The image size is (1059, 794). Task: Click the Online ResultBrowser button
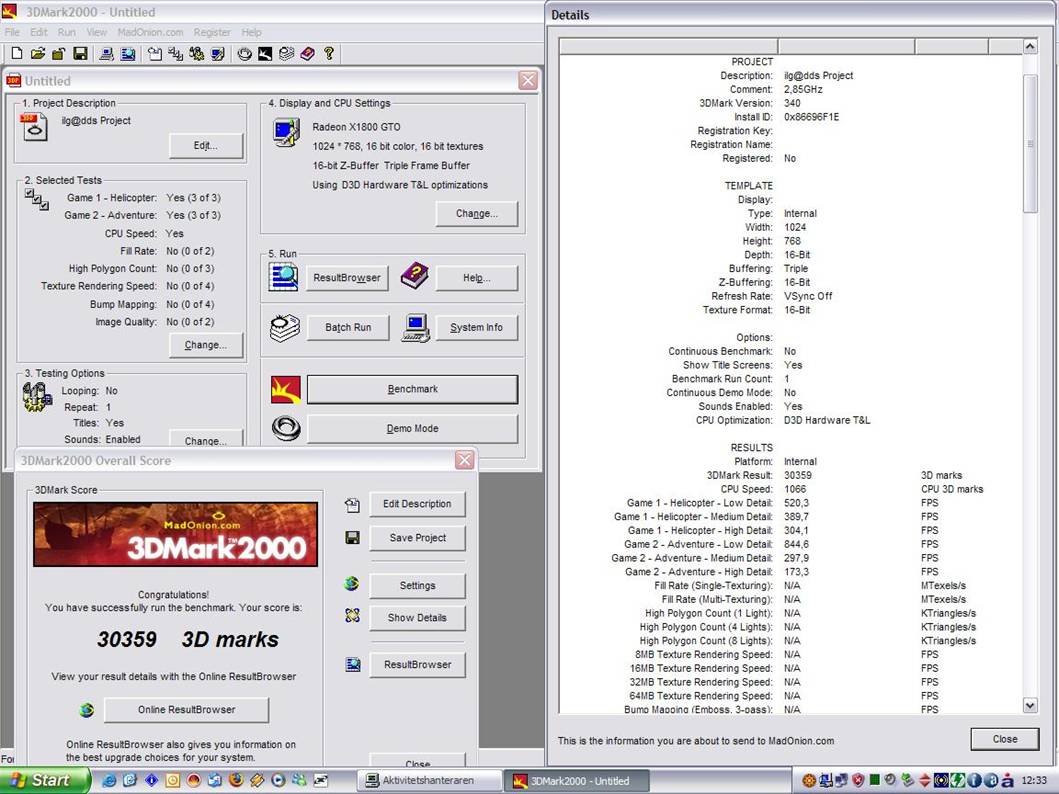tap(186, 710)
